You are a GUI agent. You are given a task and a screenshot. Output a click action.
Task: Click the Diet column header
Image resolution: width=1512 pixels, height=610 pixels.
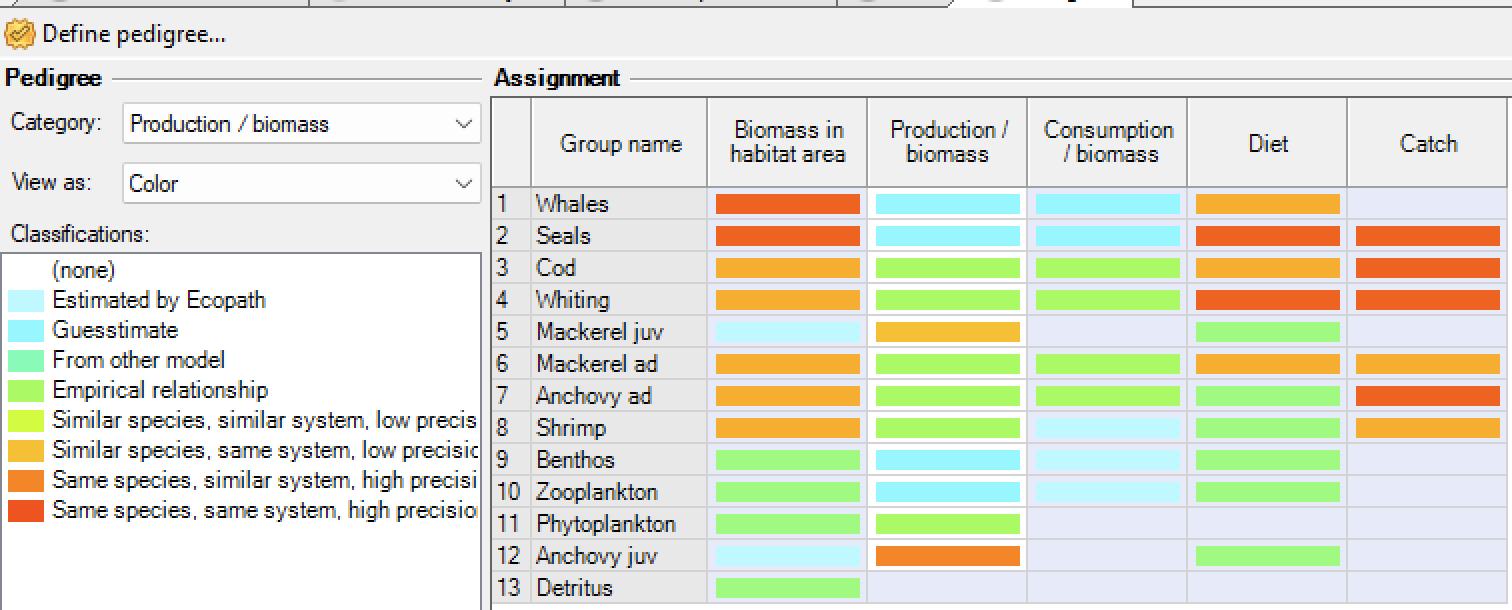1267,143
